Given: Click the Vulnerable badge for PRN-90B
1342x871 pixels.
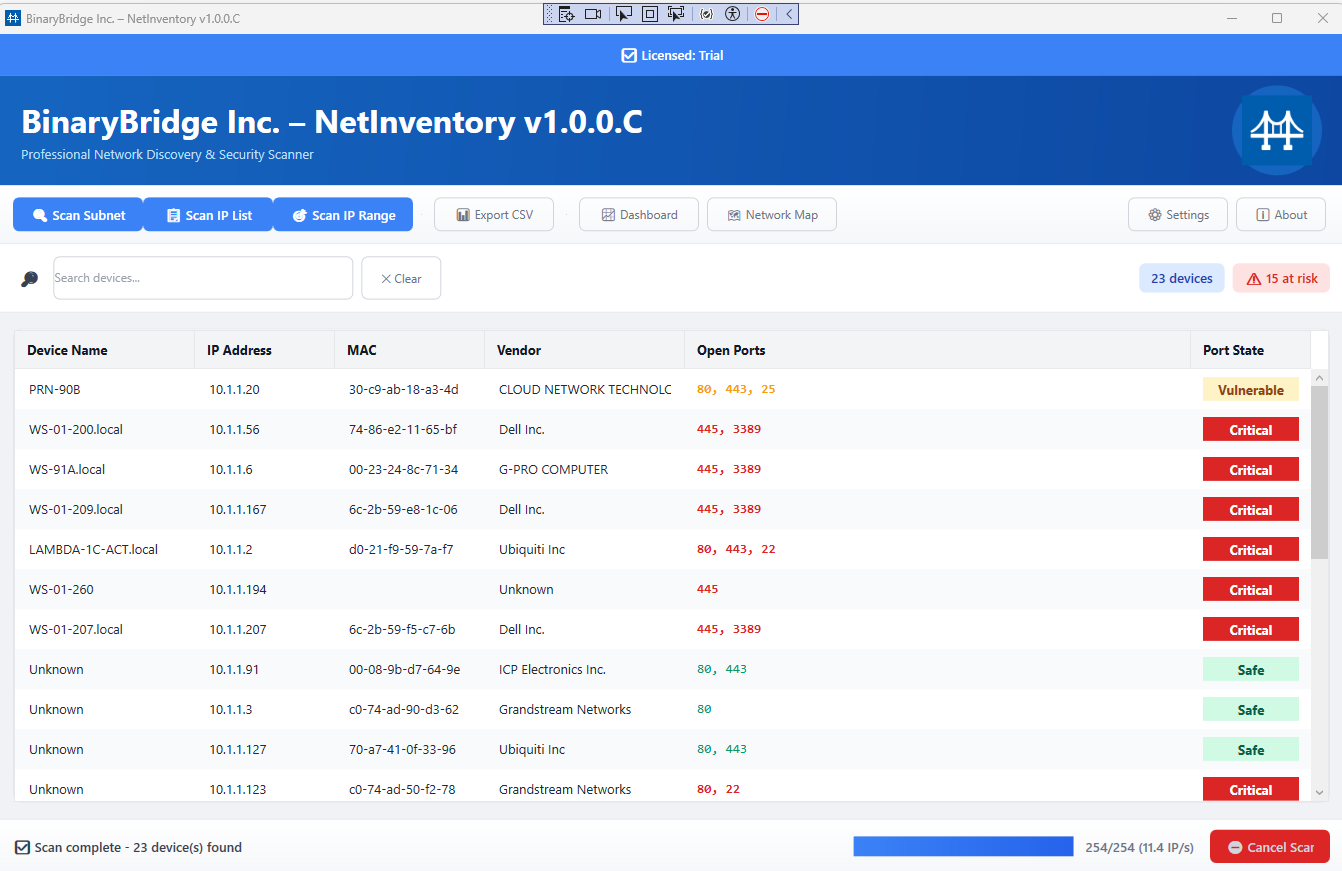Looking at the screenshot, I should pyautogui.click(x=1250, y=390).
